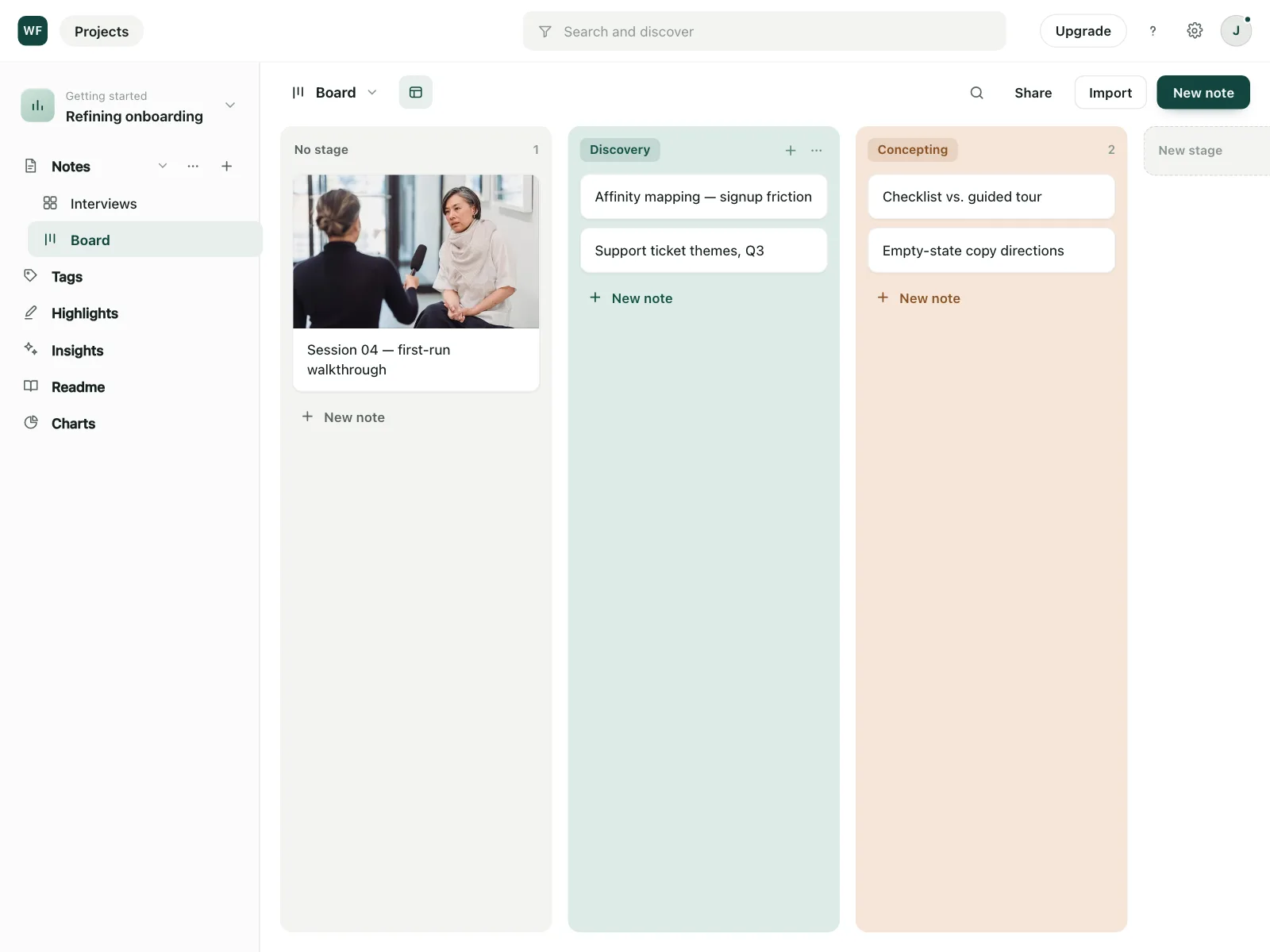Viewport: 1270px width, 952px height.
Task: Click the Tags tag icon
Action: (x=31, y=276)
